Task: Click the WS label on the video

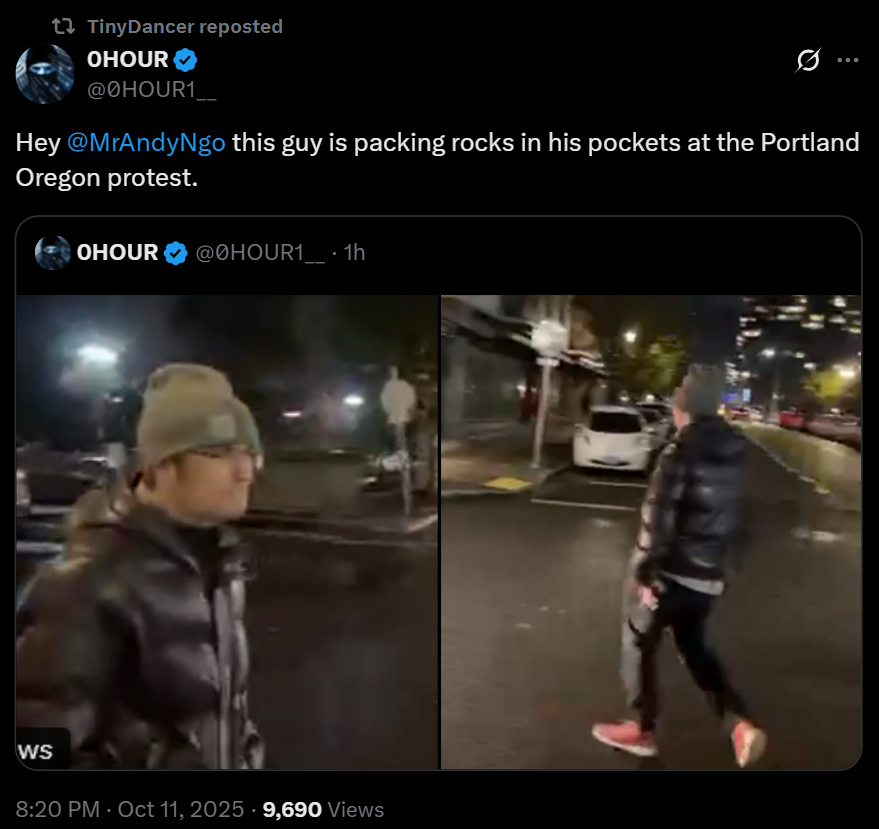Action: (38, 751)
